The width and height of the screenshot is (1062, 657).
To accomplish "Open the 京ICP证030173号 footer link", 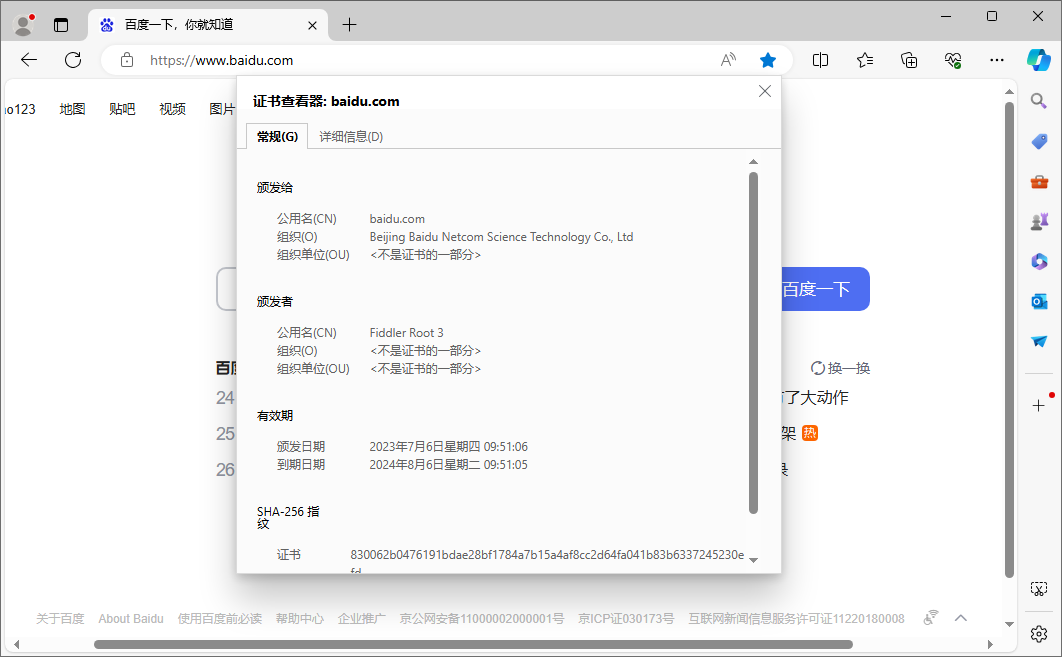I will [626, 618].
